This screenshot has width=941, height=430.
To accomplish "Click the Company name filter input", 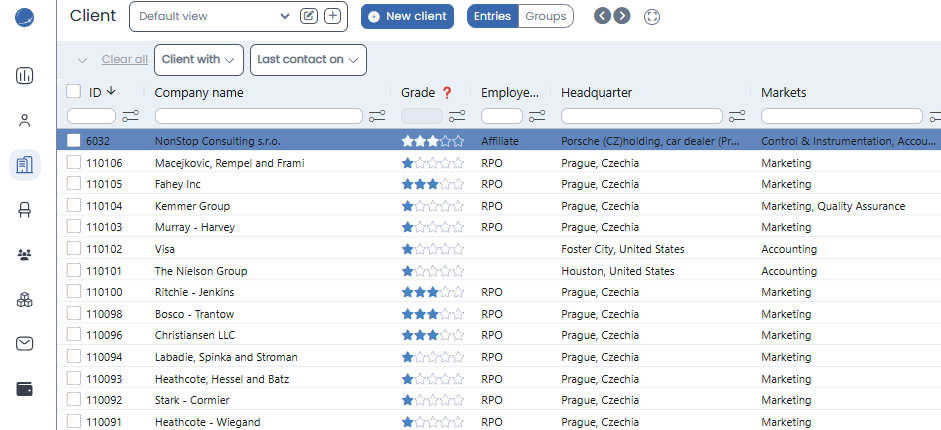I will click(257, 116).
